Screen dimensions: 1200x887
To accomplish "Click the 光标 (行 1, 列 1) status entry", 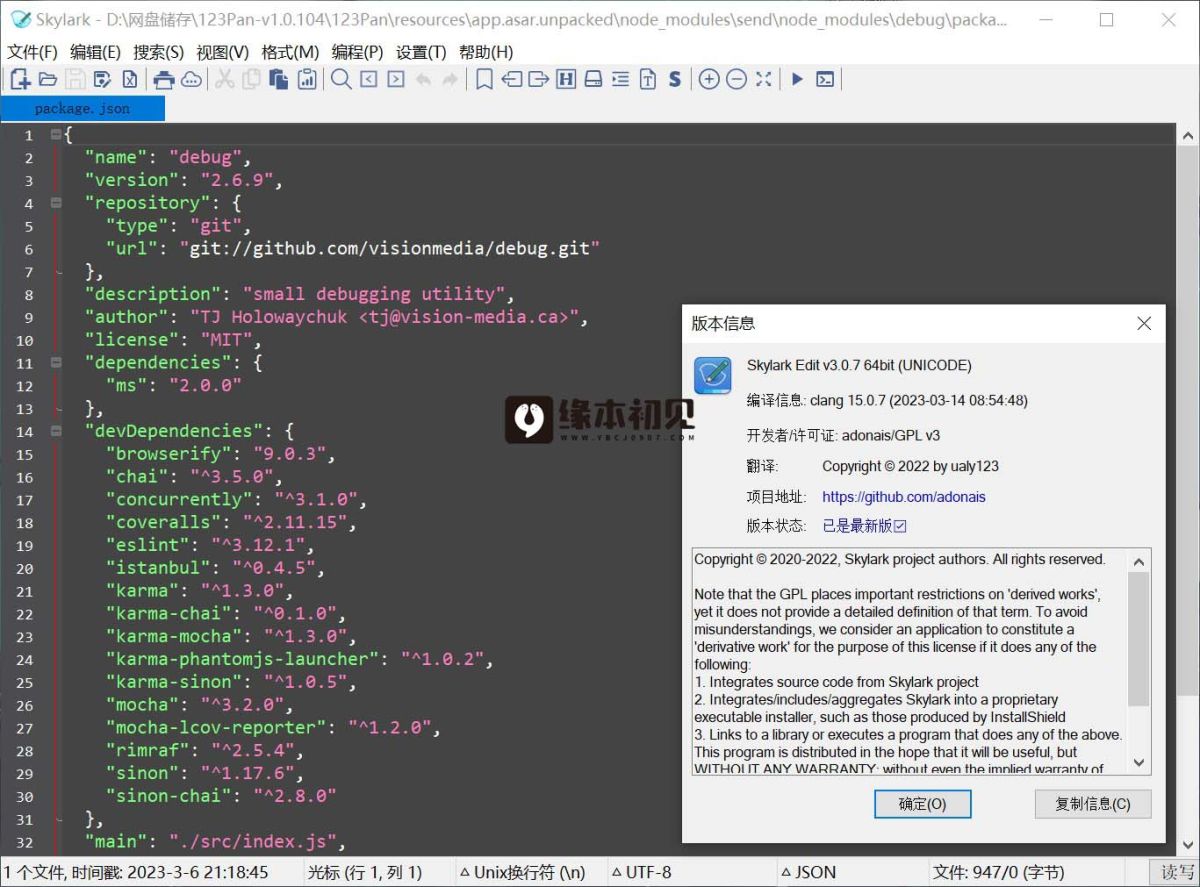I will [365, 872].
